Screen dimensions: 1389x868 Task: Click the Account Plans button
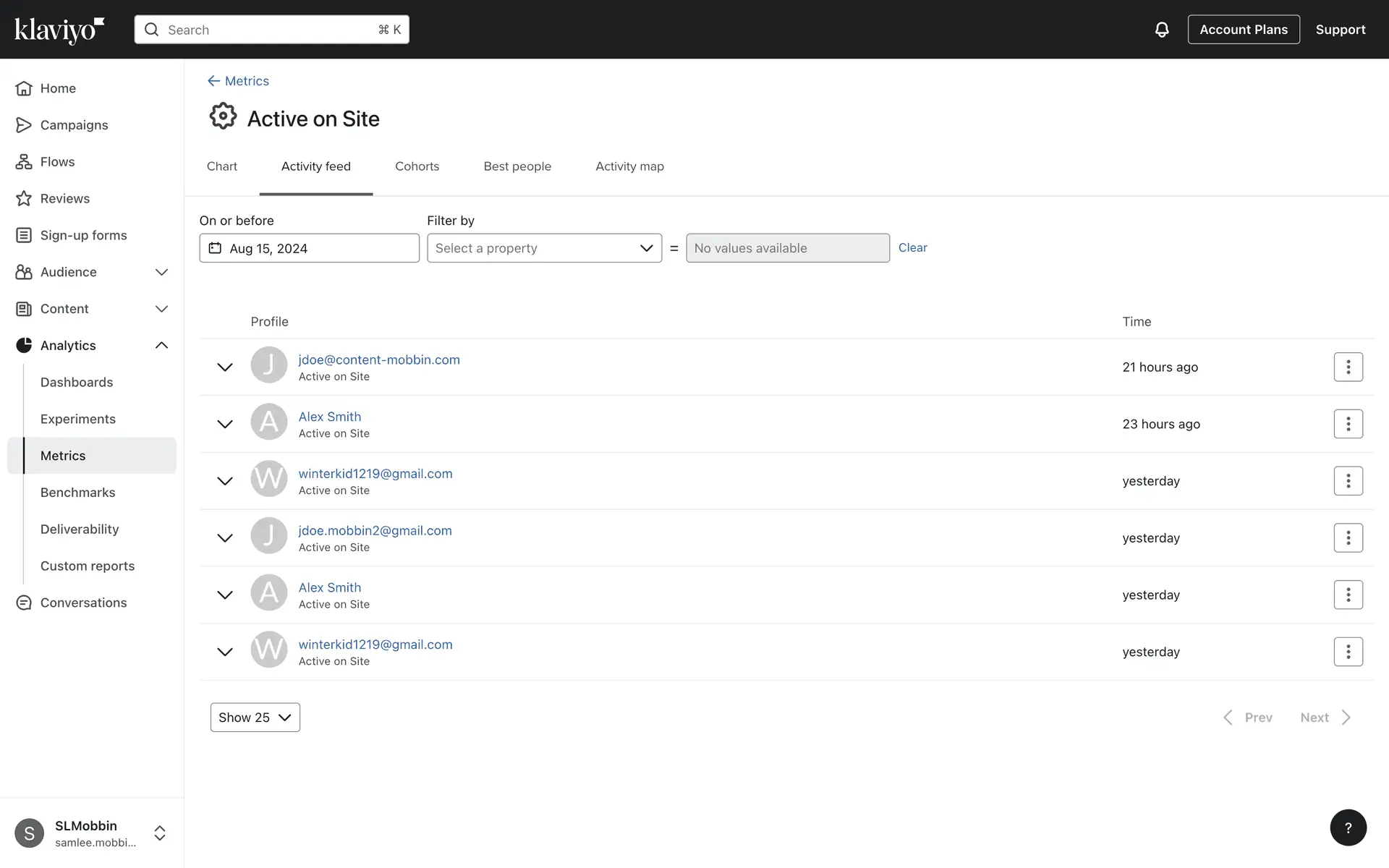[1243, 30]
